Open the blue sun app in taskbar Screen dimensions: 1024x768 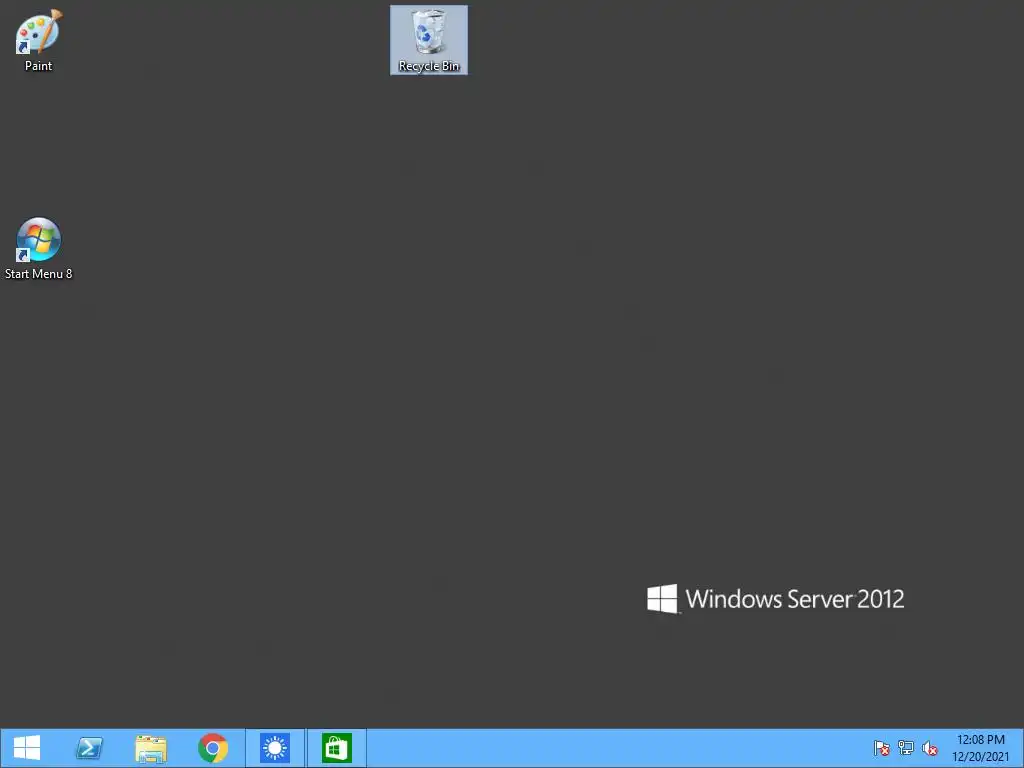pyautogui.click(x=275, y=748)
